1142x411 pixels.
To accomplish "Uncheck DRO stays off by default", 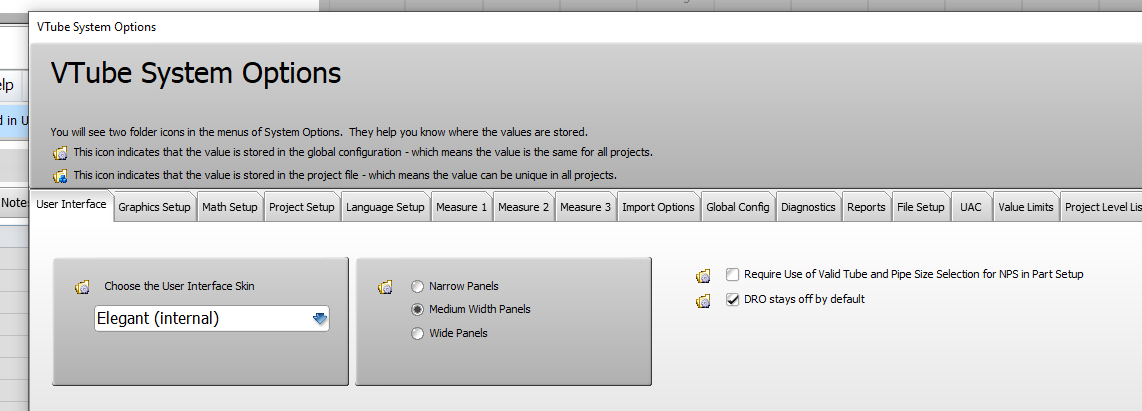I will [x=733, y=300].
